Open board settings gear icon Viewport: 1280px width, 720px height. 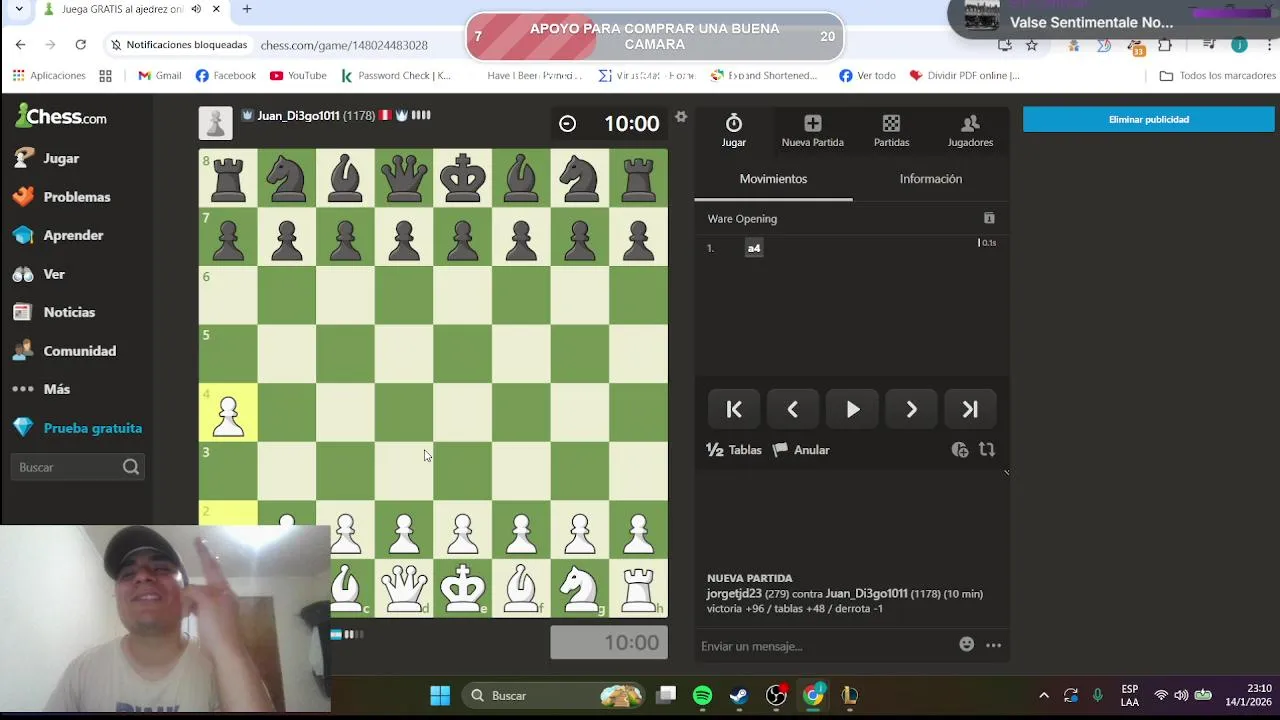pos(681,117)
